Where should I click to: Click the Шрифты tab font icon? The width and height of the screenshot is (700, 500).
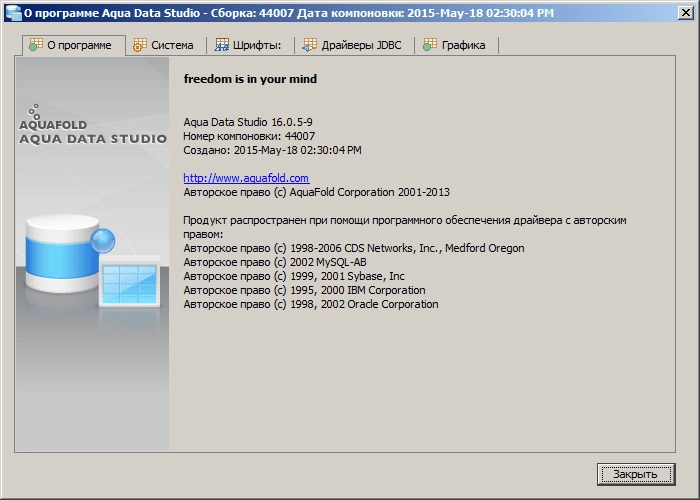tap(221, 45)
